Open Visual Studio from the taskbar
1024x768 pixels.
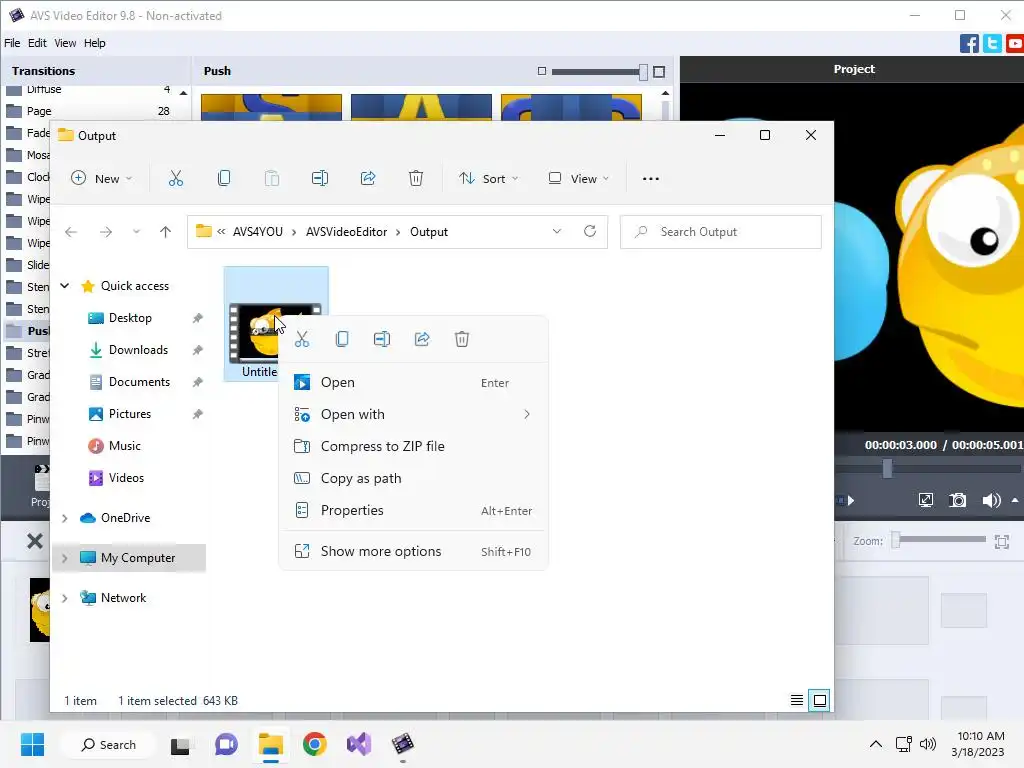point(359,744)
